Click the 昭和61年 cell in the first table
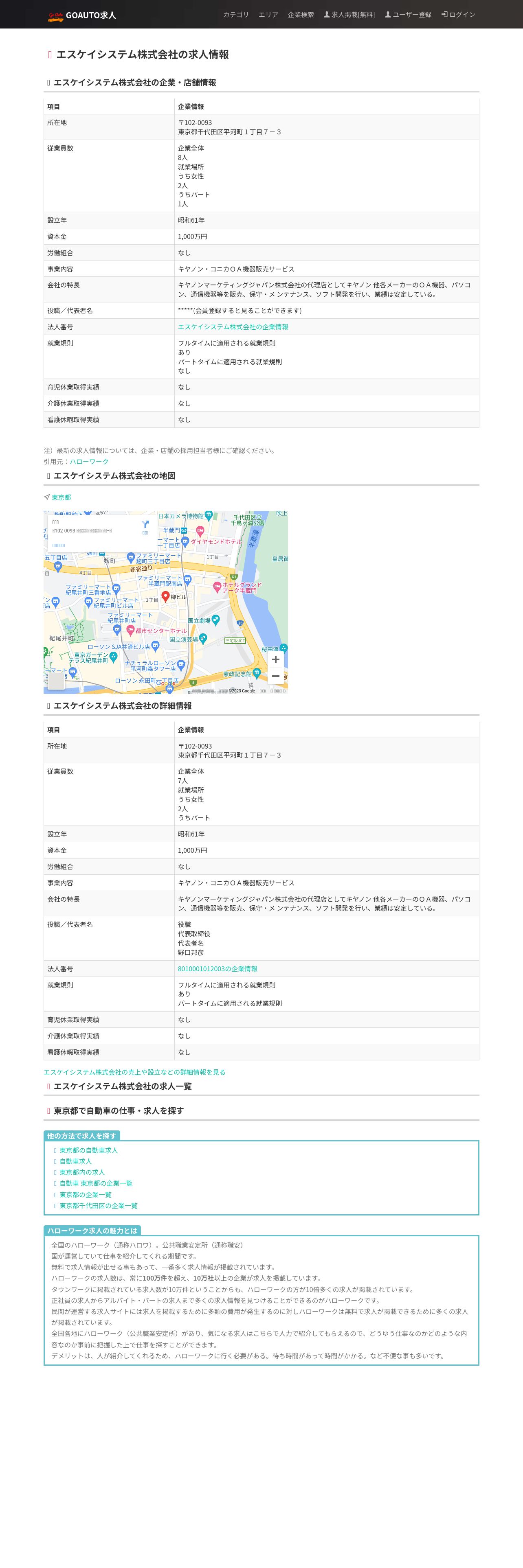Image resolution: width=523 pixels, height=1568 pixels. pyautogui.click(x=326, y=220)
